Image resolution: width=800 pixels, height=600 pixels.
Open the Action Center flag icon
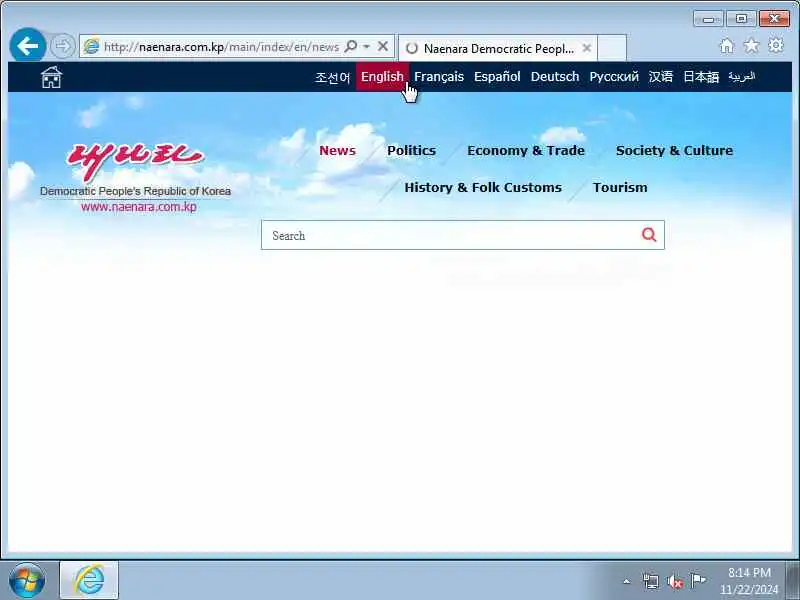(698, 581)
